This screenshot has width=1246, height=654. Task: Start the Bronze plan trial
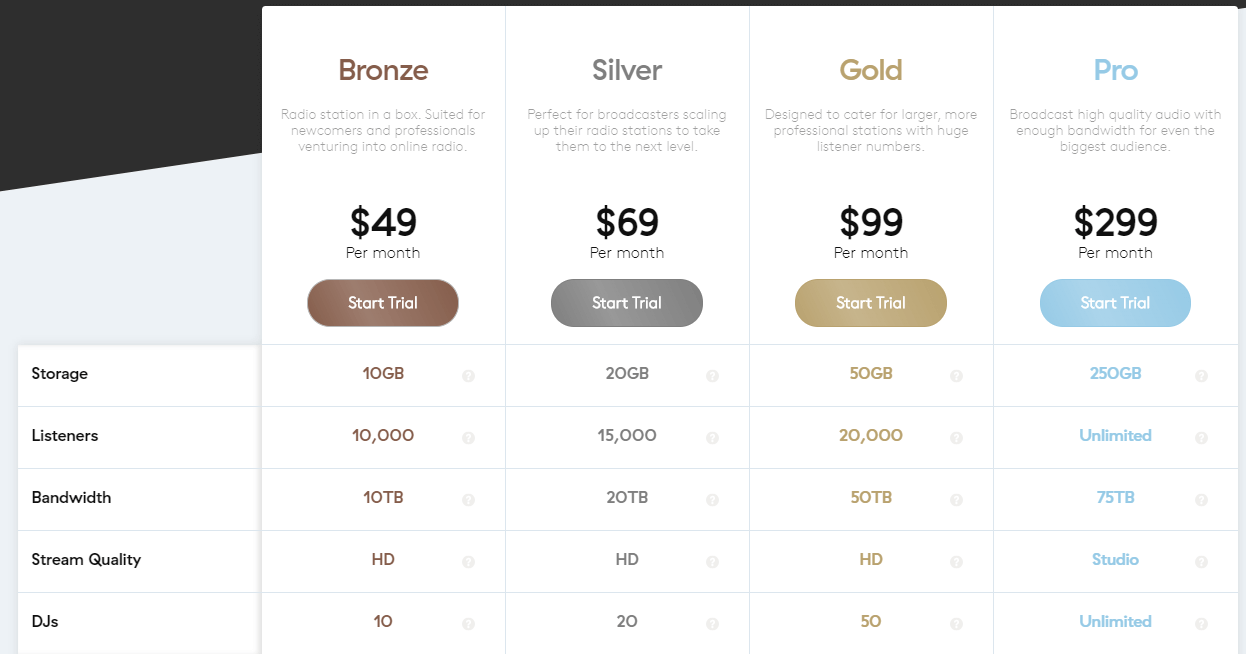click(x=383, y=303)
